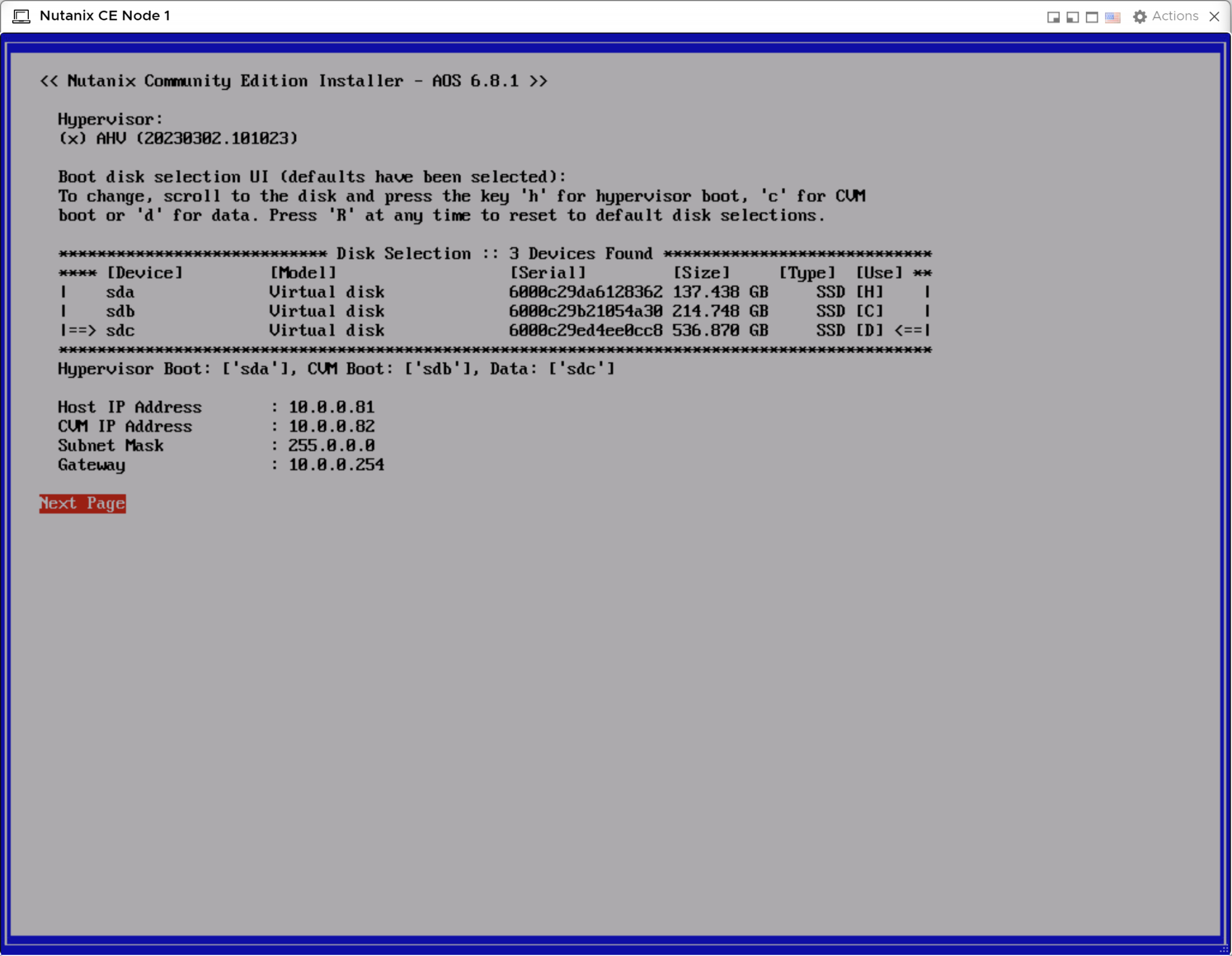The width and height of the screenshot is (1232, 956).
Task: Click the US flag keyboard layout icon
Action: tap(1112, 17)
